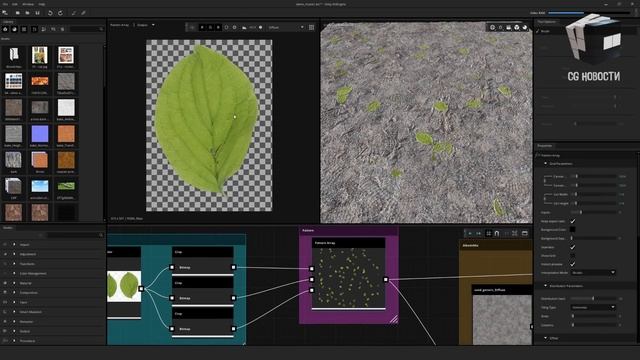This screenshot has width=640, height=360.
Task: Click the rightmost icon in 3D view toolbar
Action: (525, 27)
